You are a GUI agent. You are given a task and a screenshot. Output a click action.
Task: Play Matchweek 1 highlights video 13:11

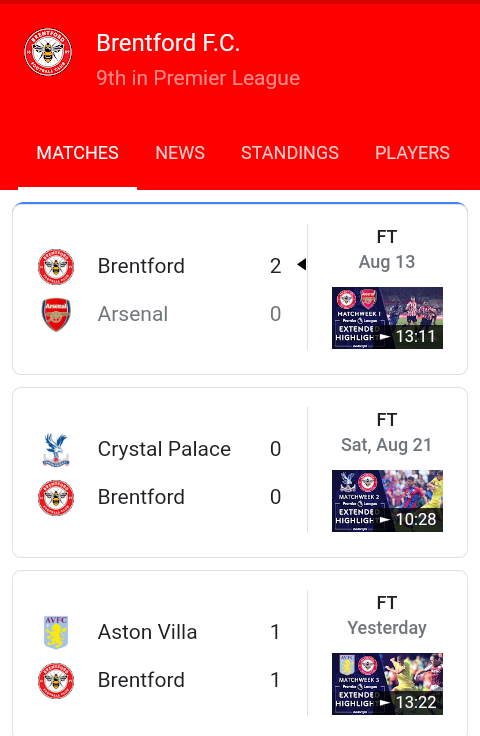coord(387,318)
